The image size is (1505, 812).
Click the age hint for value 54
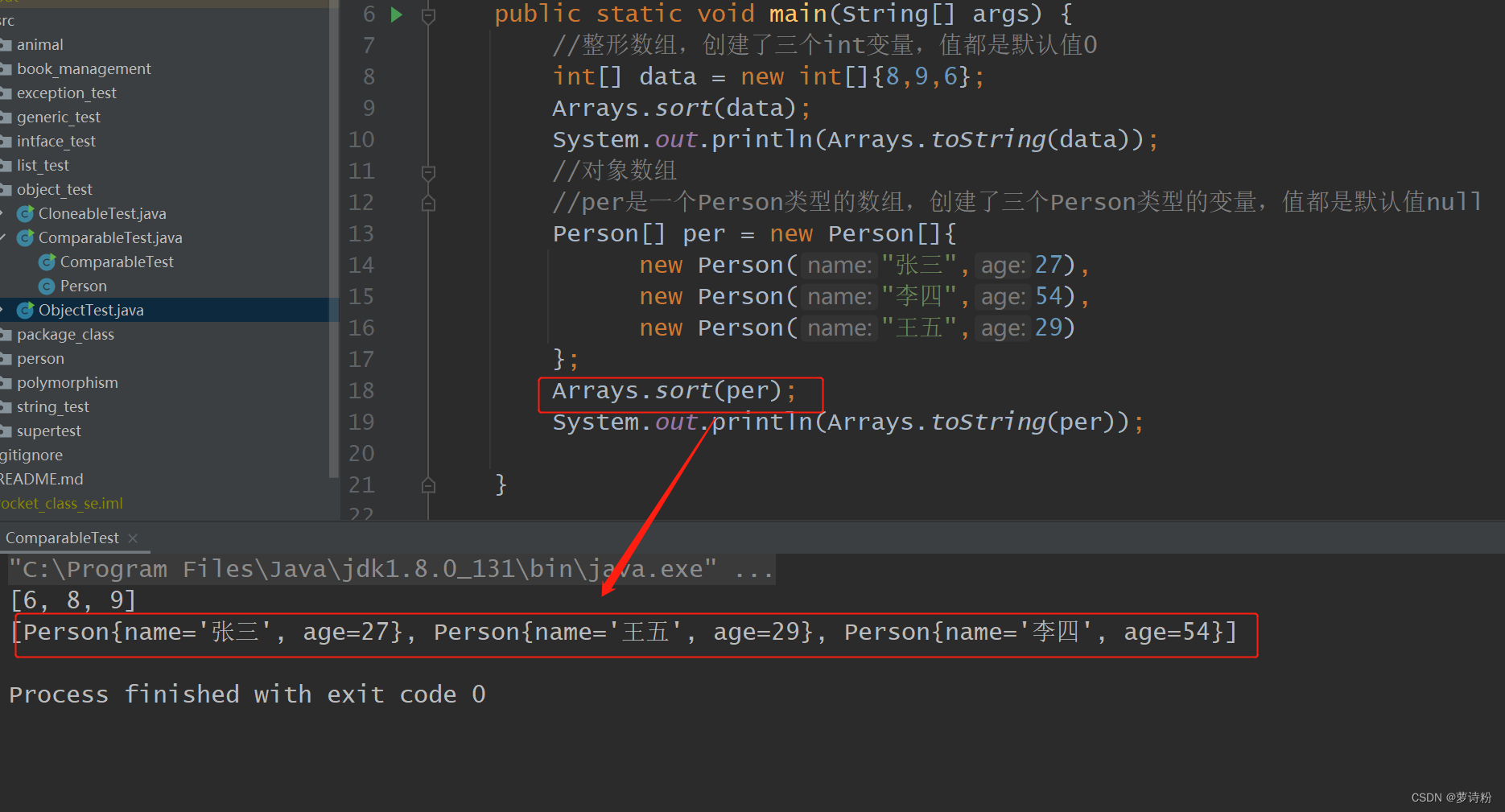[x=1003, y=297]
